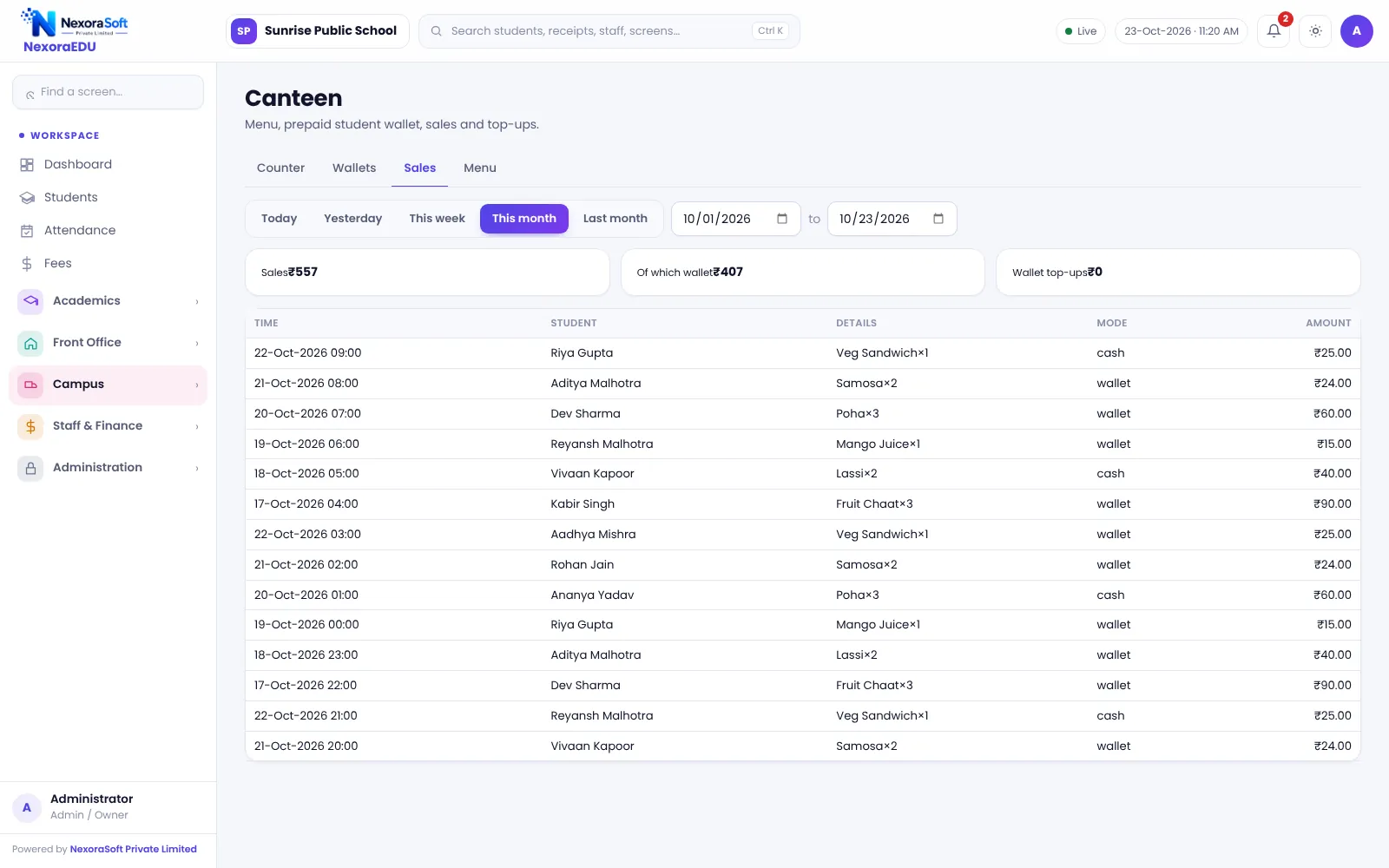Open the user avatar menu

click(1356, 31)
